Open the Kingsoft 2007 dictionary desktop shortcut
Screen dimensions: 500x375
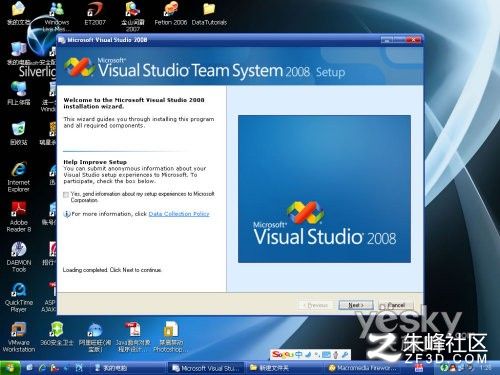(133, 16)
